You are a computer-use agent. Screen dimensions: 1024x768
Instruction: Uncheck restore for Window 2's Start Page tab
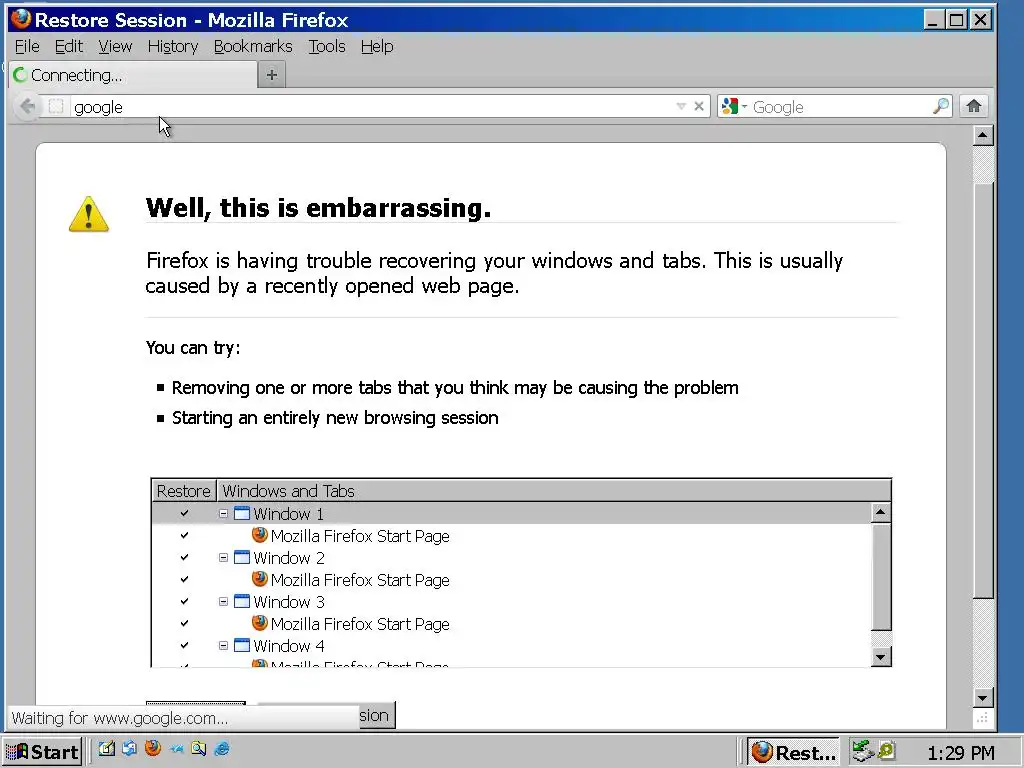click(184, 579)
